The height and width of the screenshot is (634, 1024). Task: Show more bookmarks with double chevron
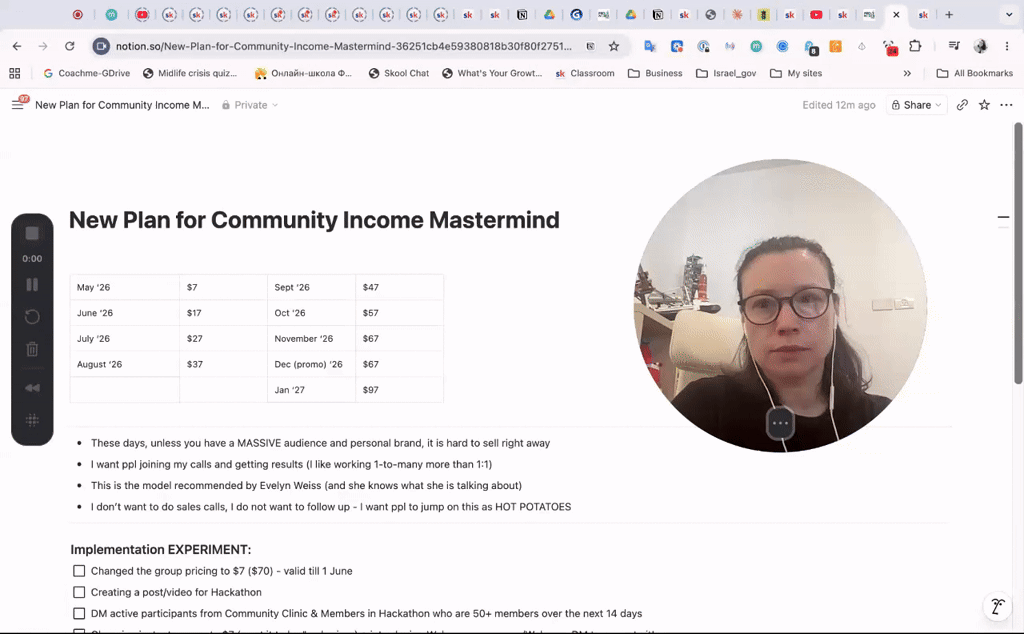pos(907,73)
